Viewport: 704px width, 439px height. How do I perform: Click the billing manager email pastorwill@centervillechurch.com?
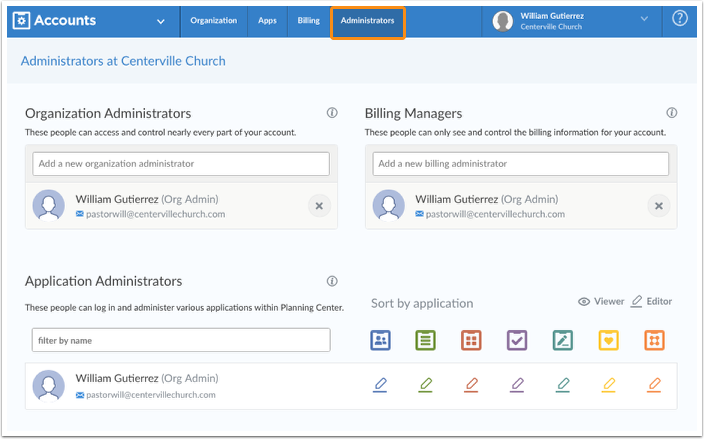pyautogui.click(x=495, y=214)
